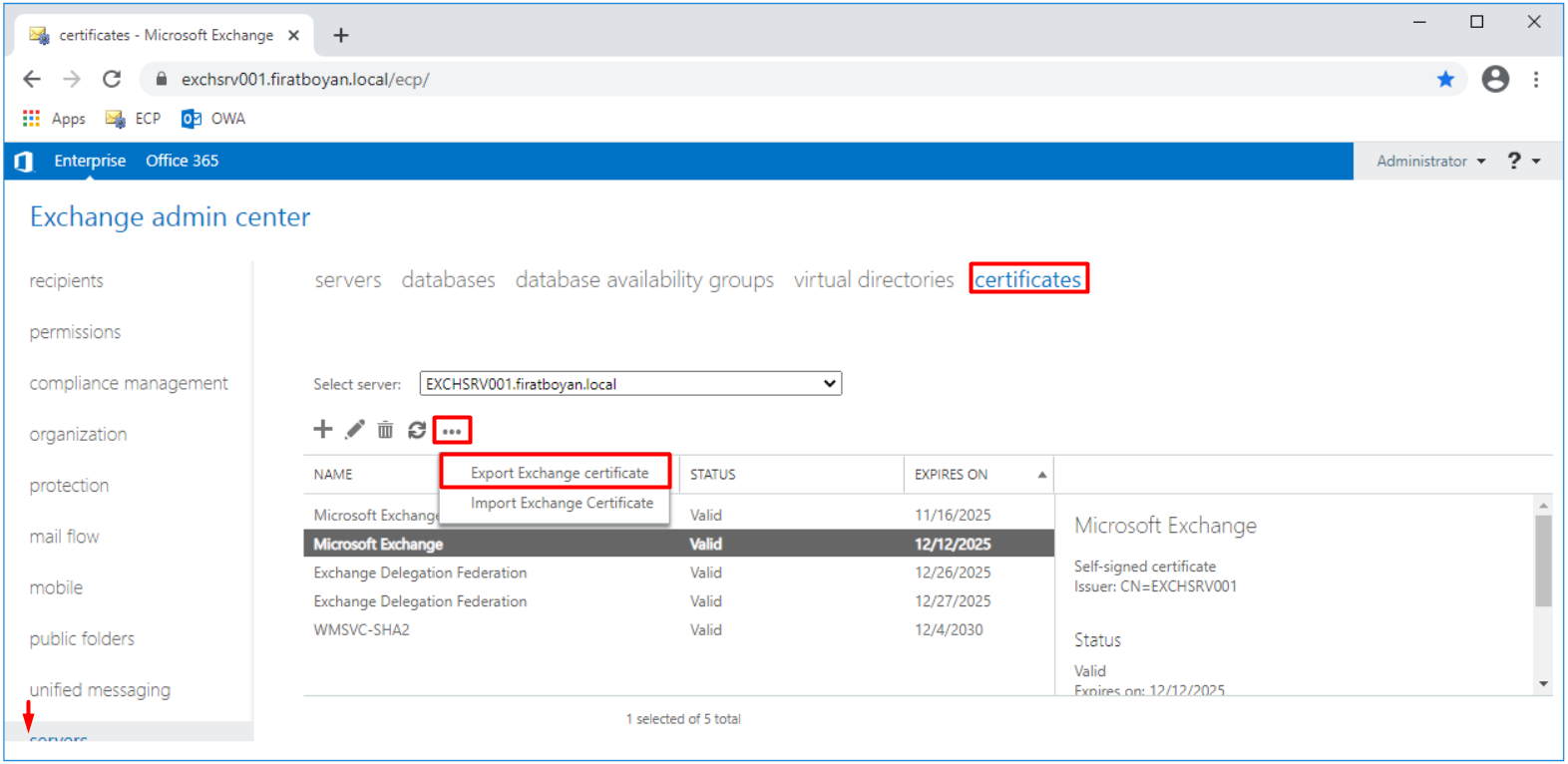Open compliance management in left navigation
Image resolution: width=1568 pixels, height=764 pixels.
point(129,383)
